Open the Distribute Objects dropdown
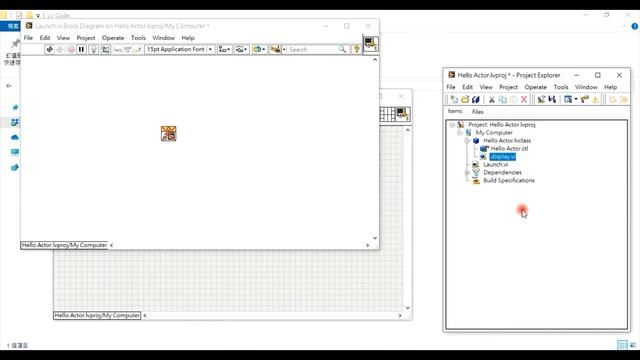Viewport: 640px width, 360px height. click(242, 49)
